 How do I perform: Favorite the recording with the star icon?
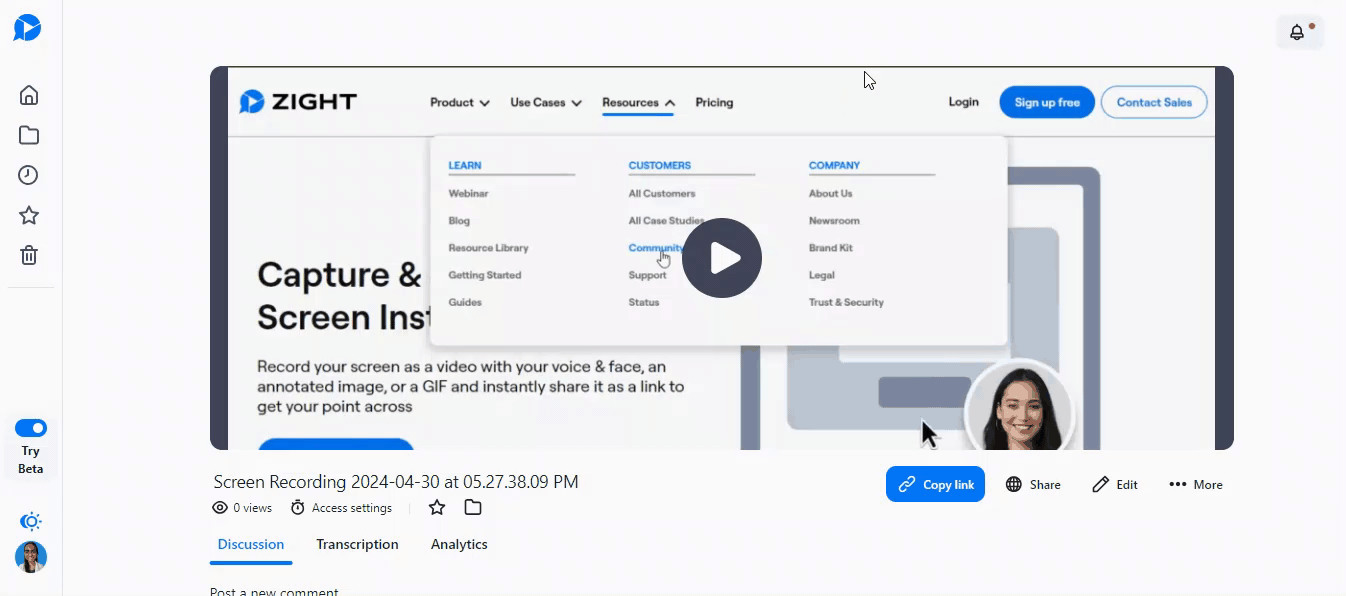tap(437, 508)
